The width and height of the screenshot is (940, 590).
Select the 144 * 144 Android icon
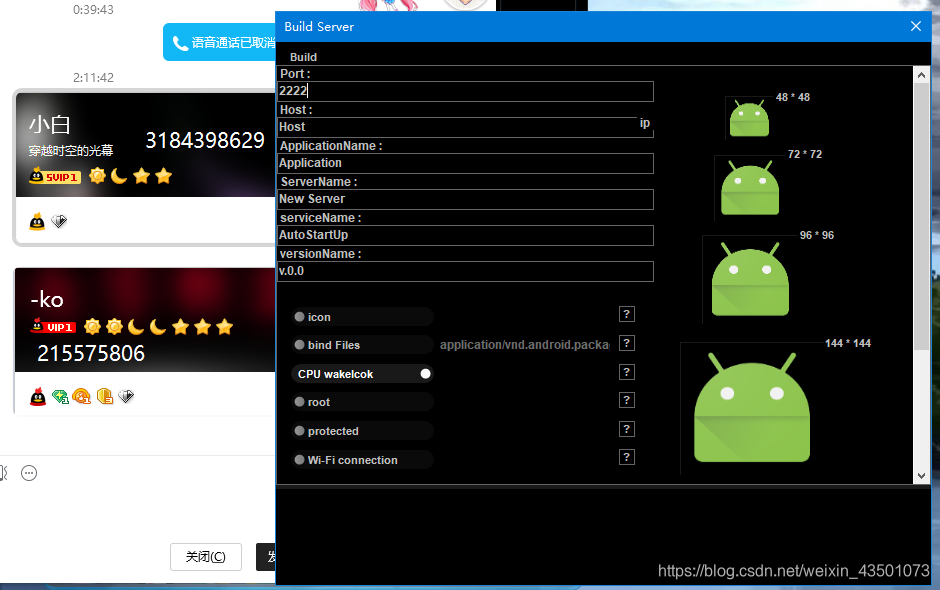pyautogui.click(x=752, y=408)
